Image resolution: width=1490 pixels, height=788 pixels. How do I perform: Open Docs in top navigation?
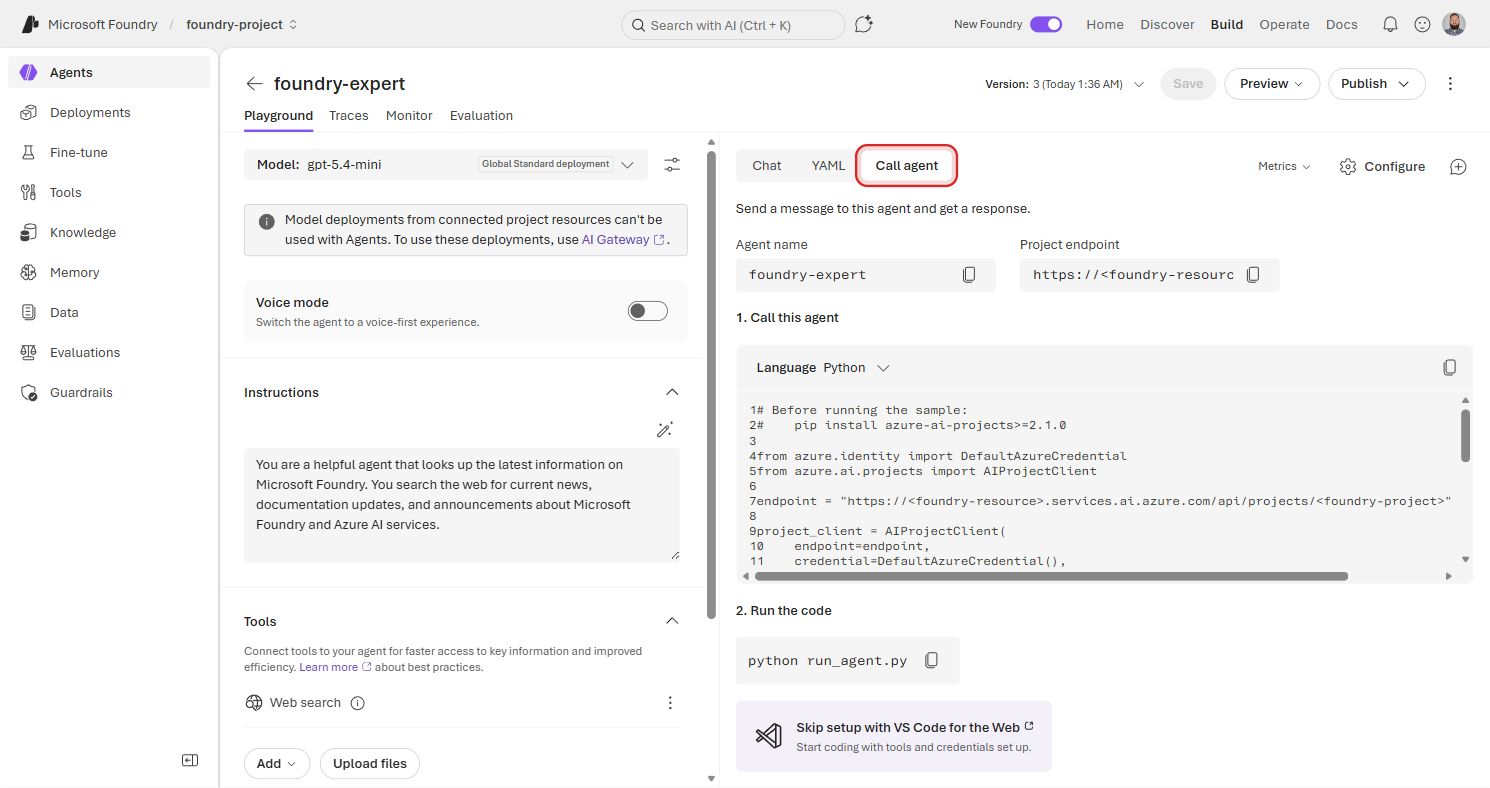(1342, 24)
